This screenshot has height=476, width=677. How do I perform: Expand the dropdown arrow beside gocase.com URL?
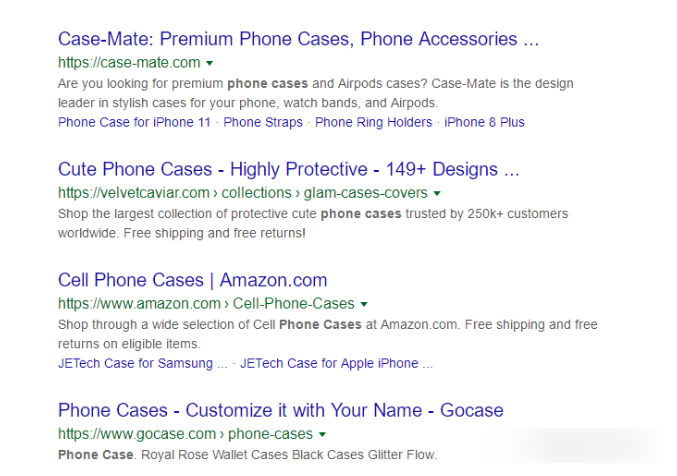(x=322, y=435)
